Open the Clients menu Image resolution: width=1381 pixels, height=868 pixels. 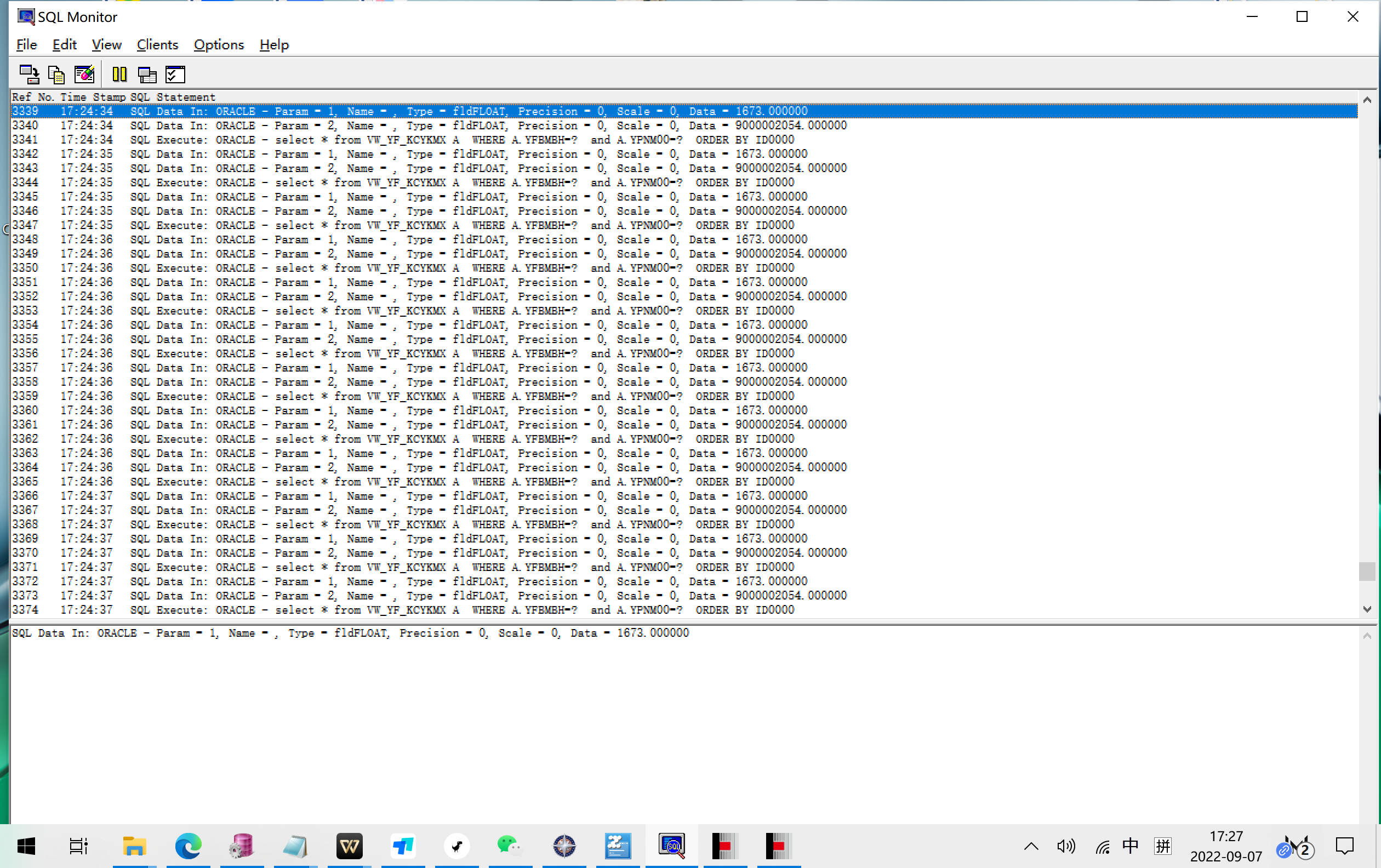[157, 45]
